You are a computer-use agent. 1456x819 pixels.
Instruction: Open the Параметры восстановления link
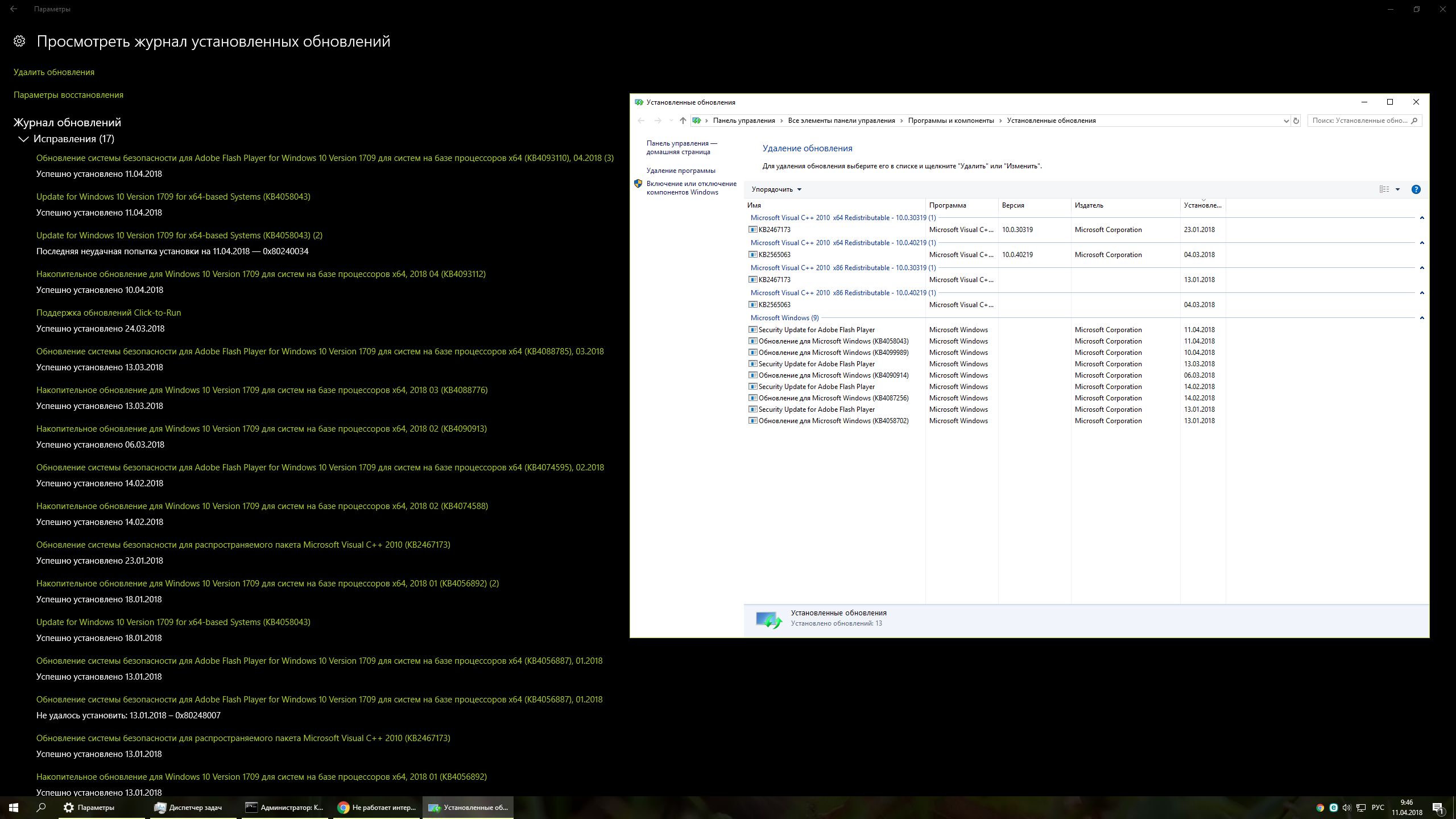(68, 95)
